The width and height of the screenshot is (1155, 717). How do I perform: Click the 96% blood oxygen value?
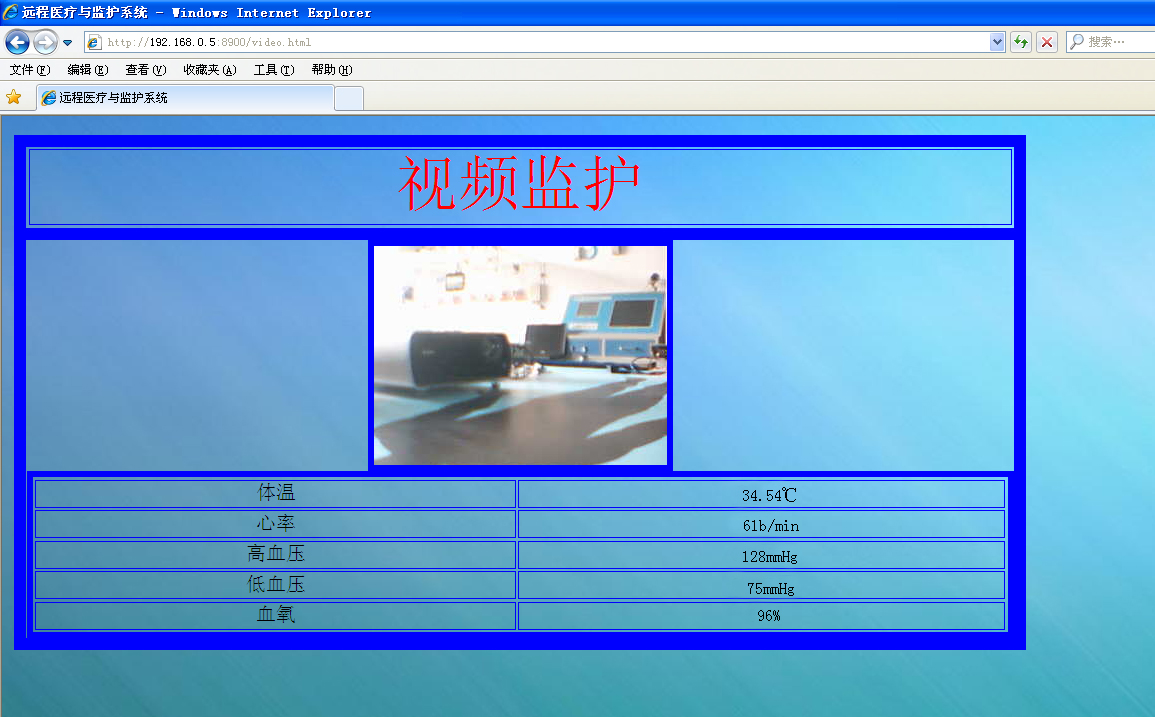(768, 616)
